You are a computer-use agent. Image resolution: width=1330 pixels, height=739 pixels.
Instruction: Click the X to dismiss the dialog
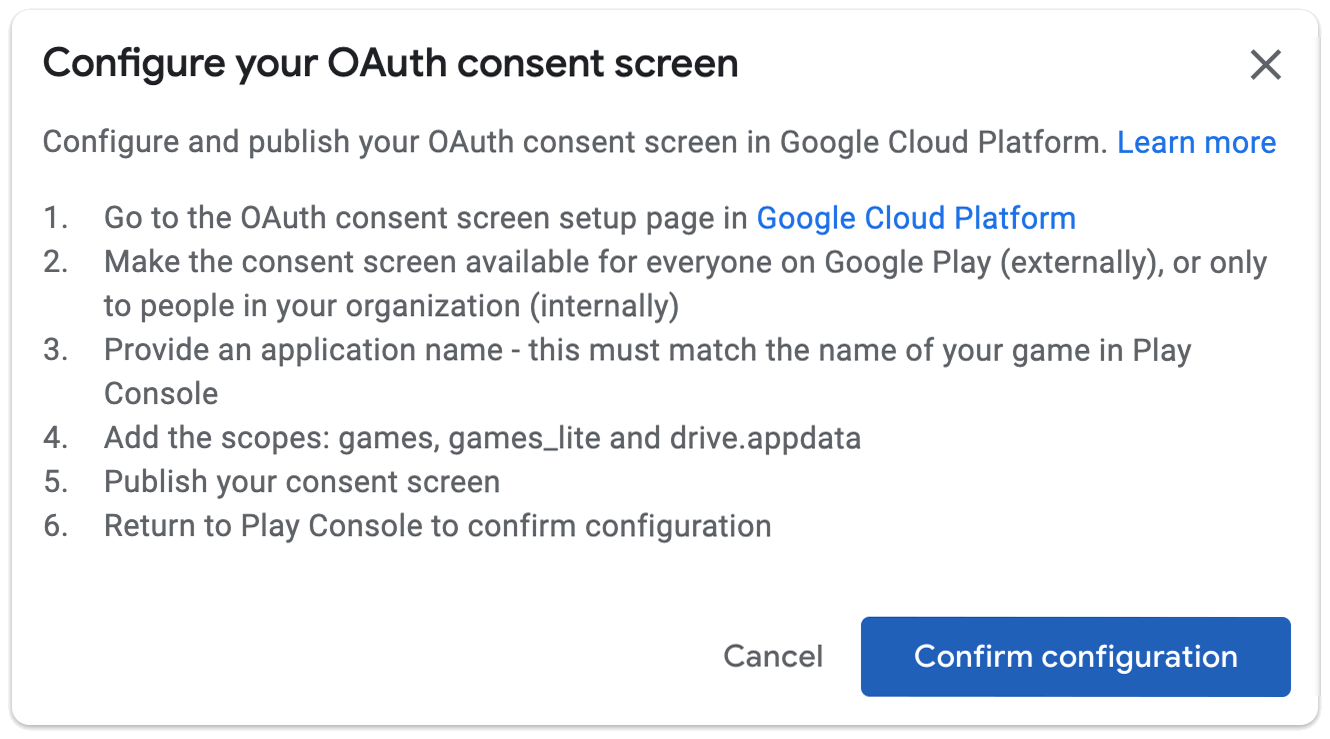coord(1265,65)
